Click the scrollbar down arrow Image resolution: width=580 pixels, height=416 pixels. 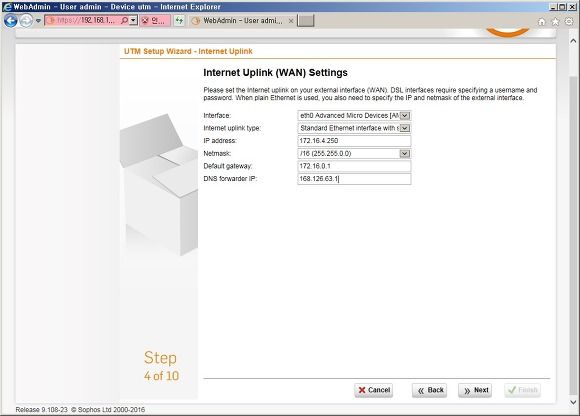pyautogui.click(x=573, y=402)
